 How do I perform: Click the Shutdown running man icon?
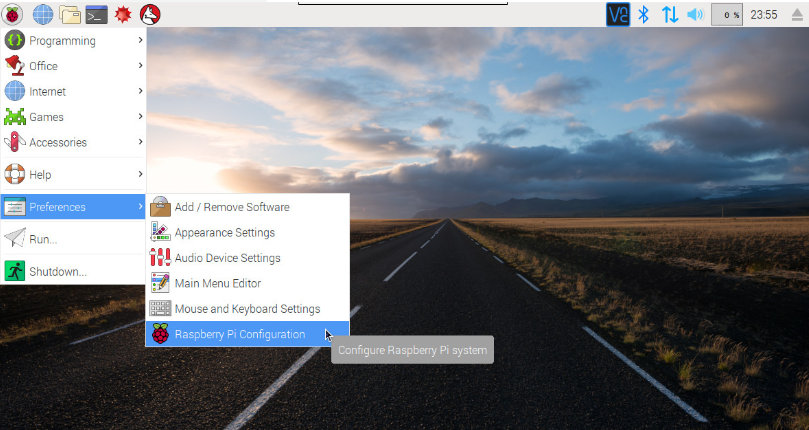click(14, 271)
